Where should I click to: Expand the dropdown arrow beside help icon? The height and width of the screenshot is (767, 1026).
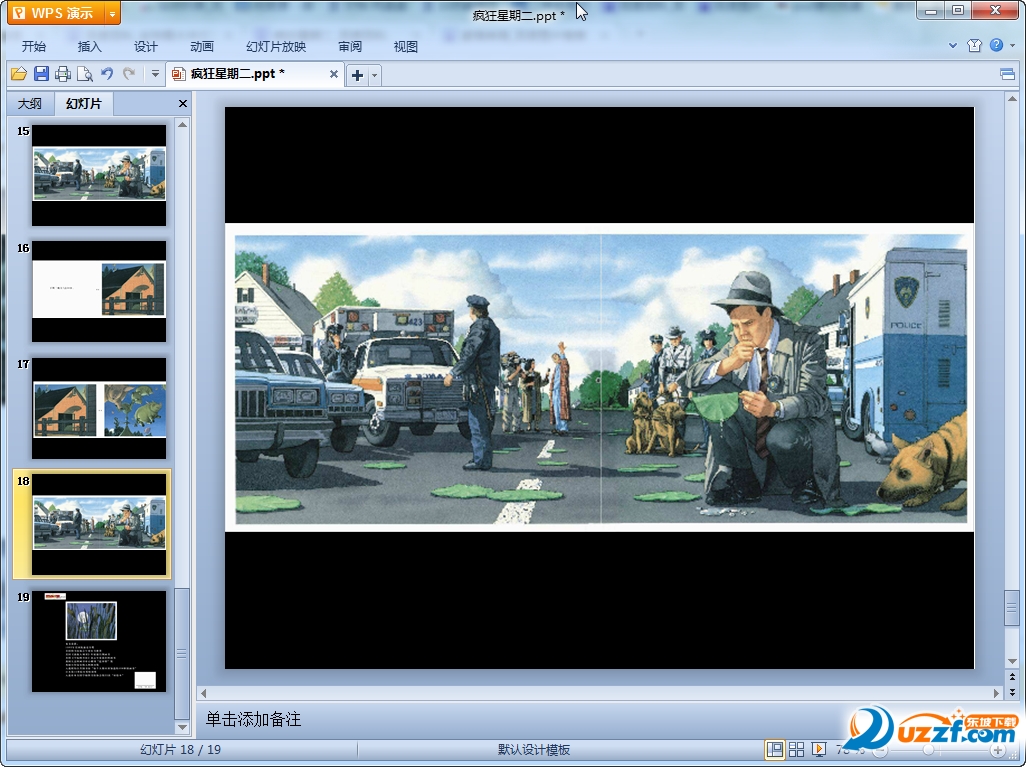tap(1012, 45)
